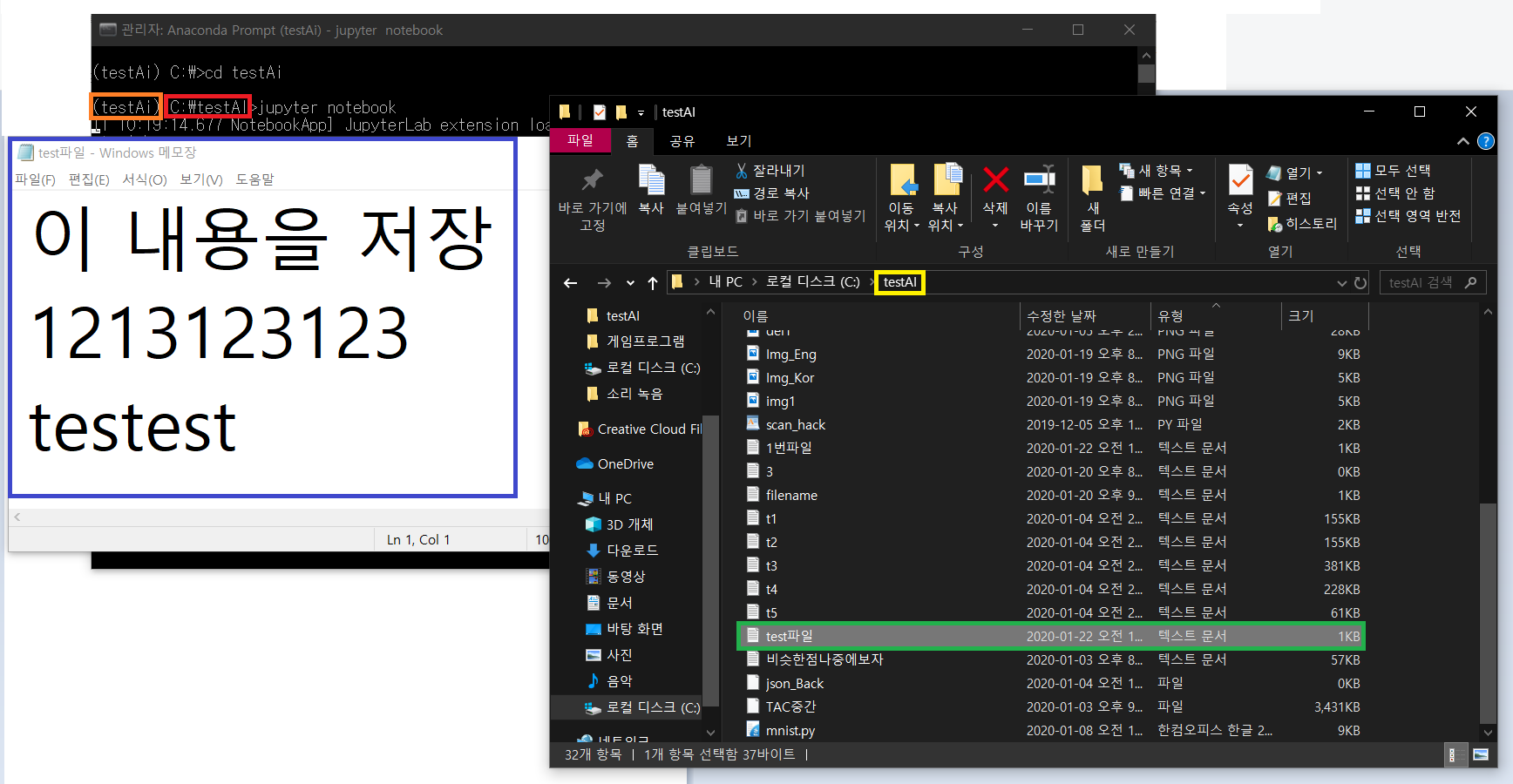Viewport: 1513px width, 784px height.
Task: Click 내 PC in the address breadcrumb
Action: 726,282
